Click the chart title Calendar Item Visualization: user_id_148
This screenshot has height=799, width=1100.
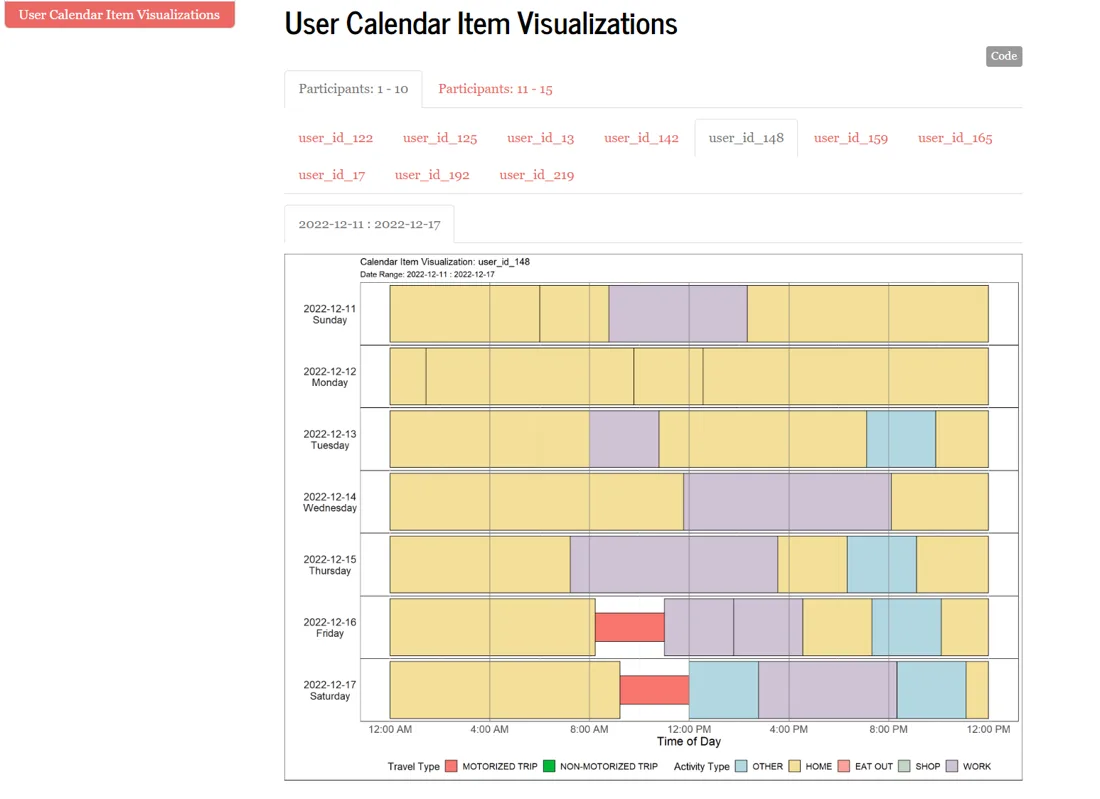pyautogui.click(x=445, y=262)
